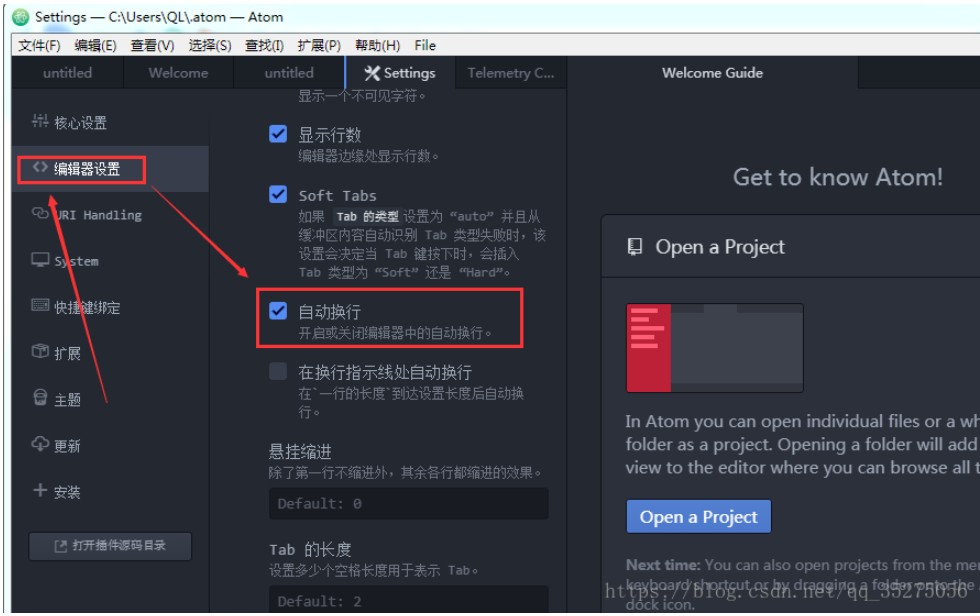Click the 快捷键绑定 keyboard icon
Viewport: 980px width, 616px height.
tap(40, 306)
